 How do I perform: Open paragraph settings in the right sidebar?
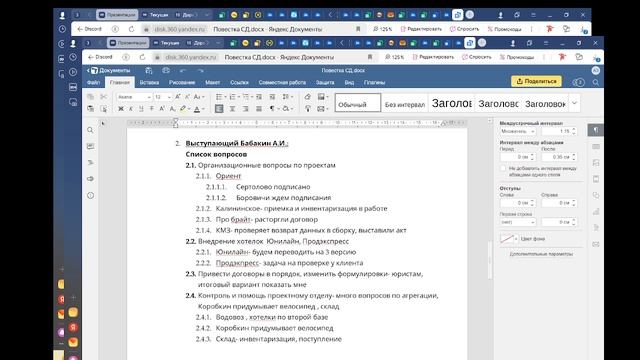[596, 130]
